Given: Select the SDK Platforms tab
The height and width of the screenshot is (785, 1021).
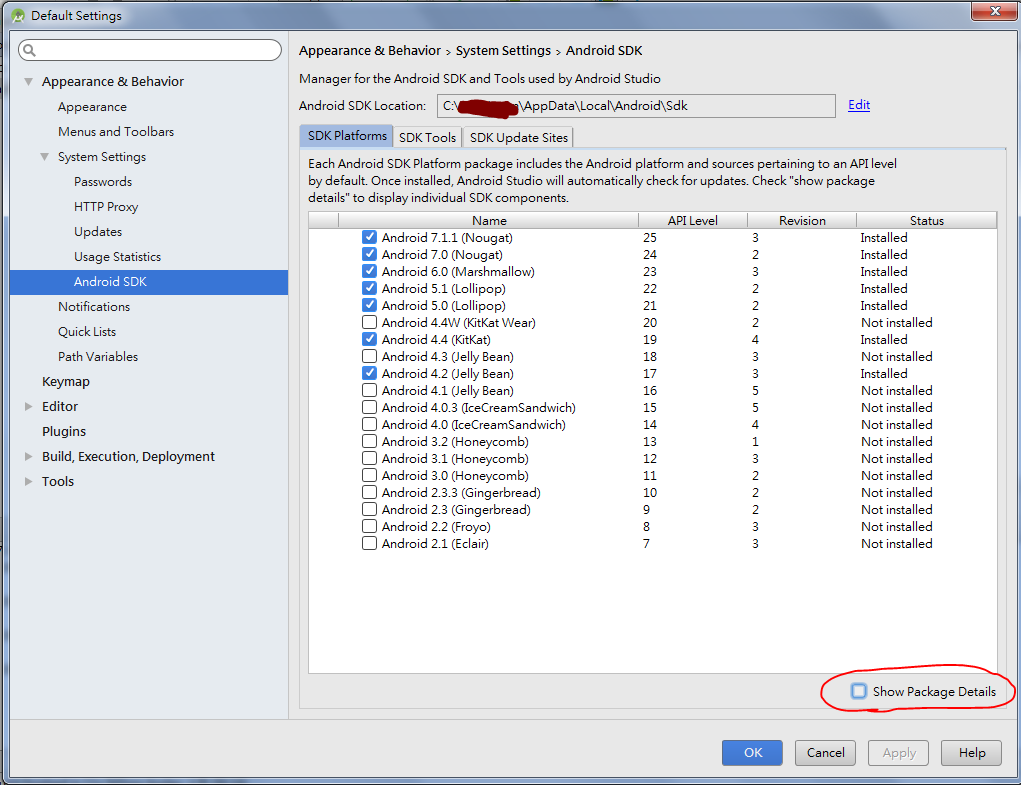Looking at the screenshot, I should pyautogui.click(x=346, y=136).
